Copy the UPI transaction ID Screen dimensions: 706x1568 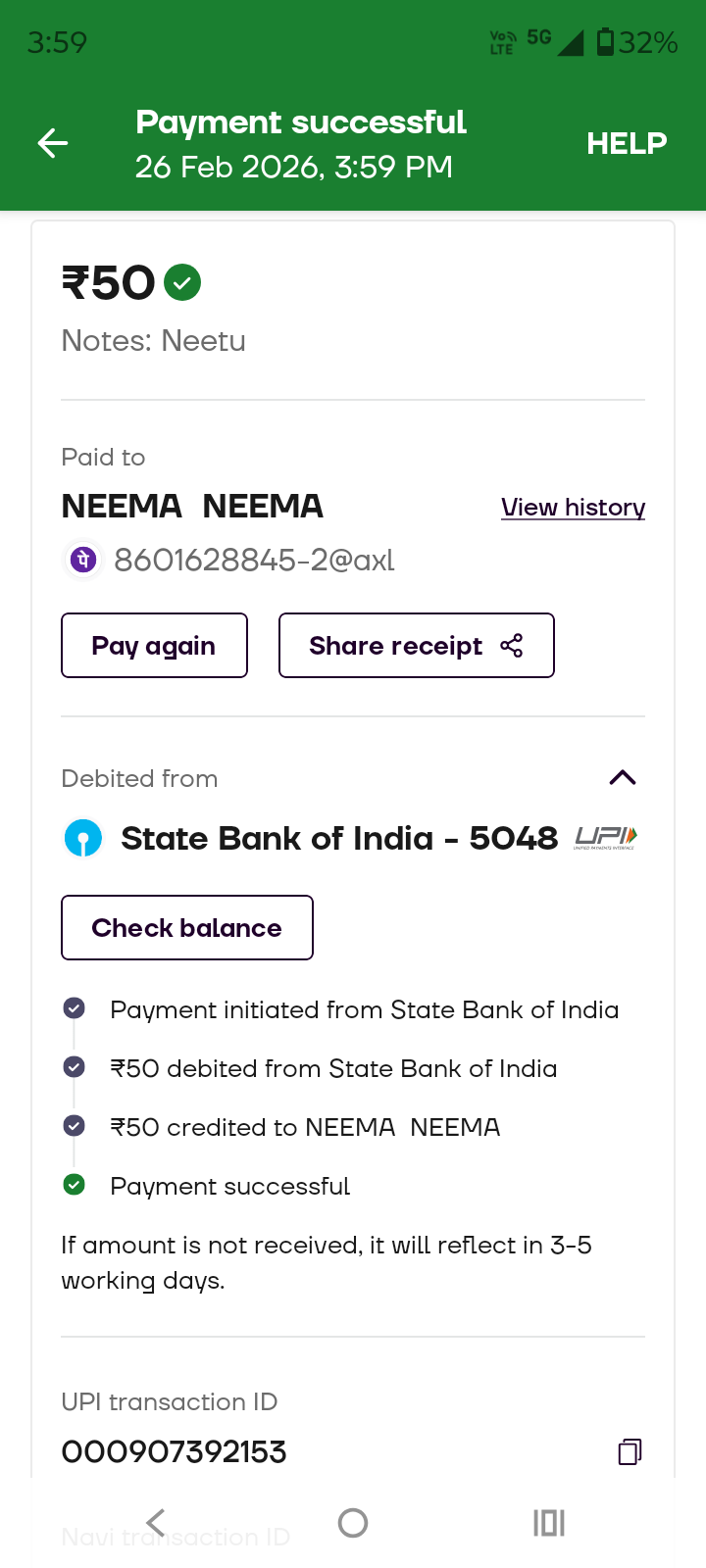pyautogui.click(x=630, y=1451)
